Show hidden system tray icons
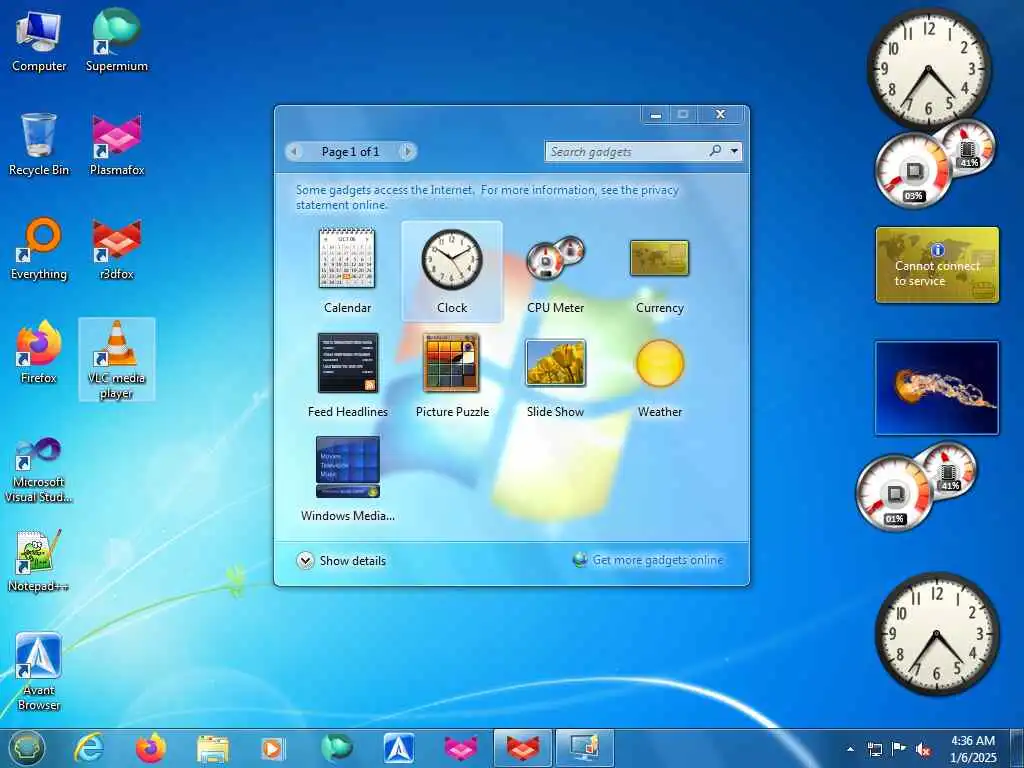 (x=850, y=749)
